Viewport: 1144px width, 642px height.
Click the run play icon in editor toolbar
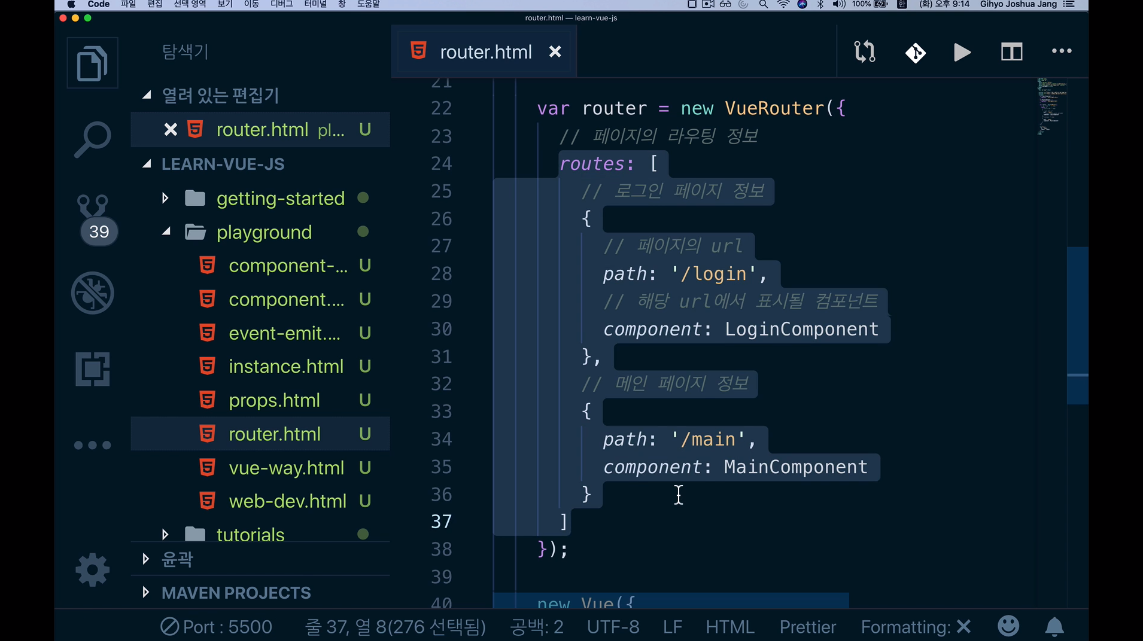[x=962, y=52]
